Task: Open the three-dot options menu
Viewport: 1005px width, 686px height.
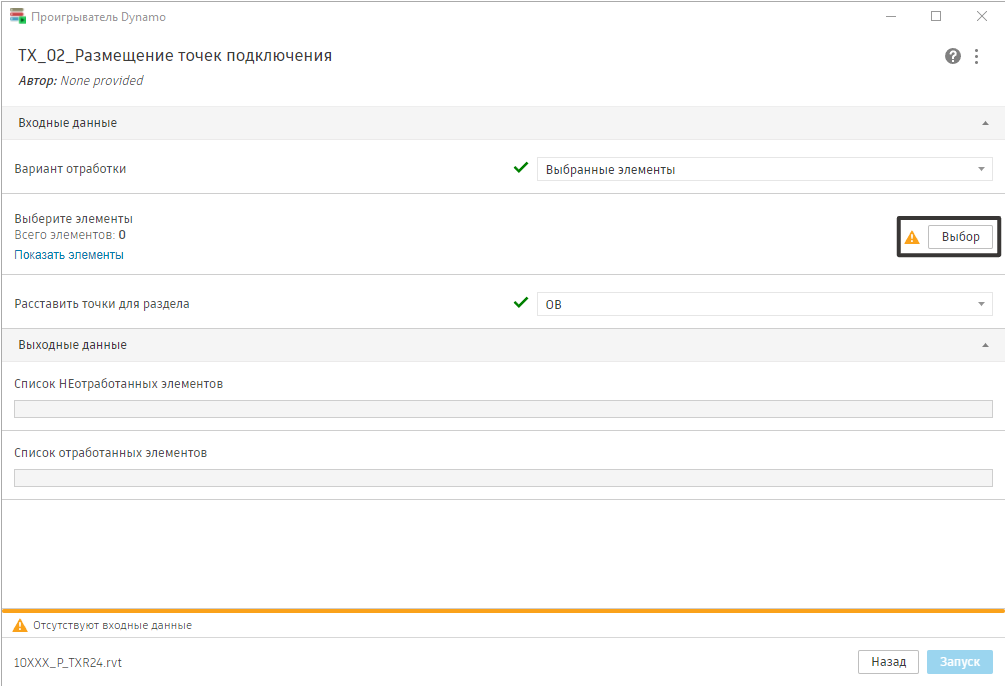Action: click(977, 56)
